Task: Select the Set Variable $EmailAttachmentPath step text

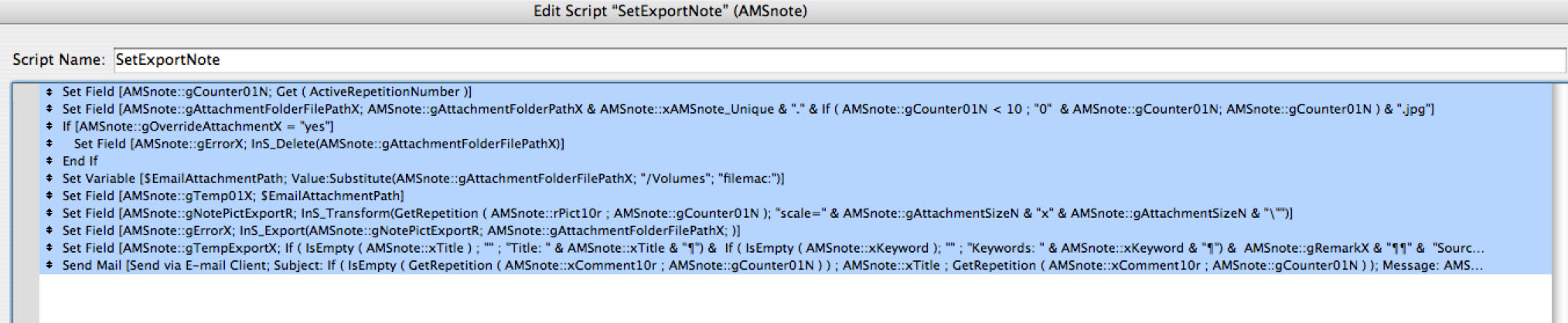Action: (423, 178)
